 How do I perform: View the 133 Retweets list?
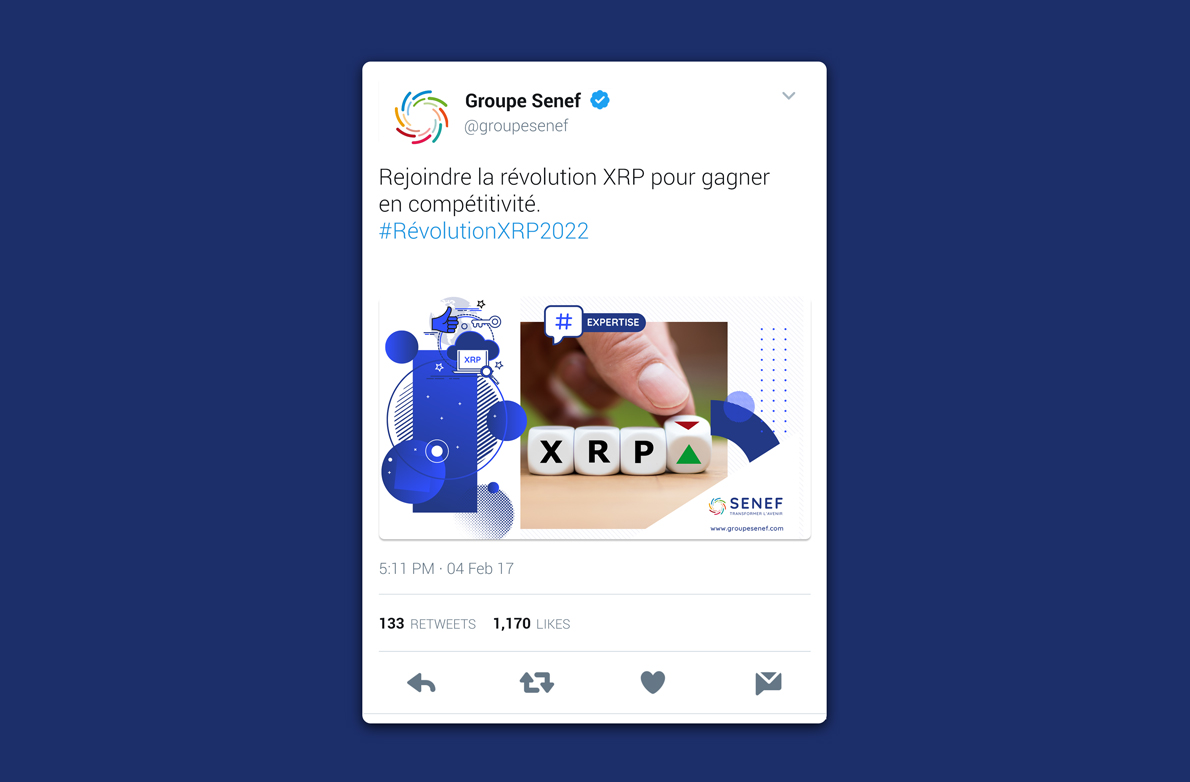click(427, 623)
